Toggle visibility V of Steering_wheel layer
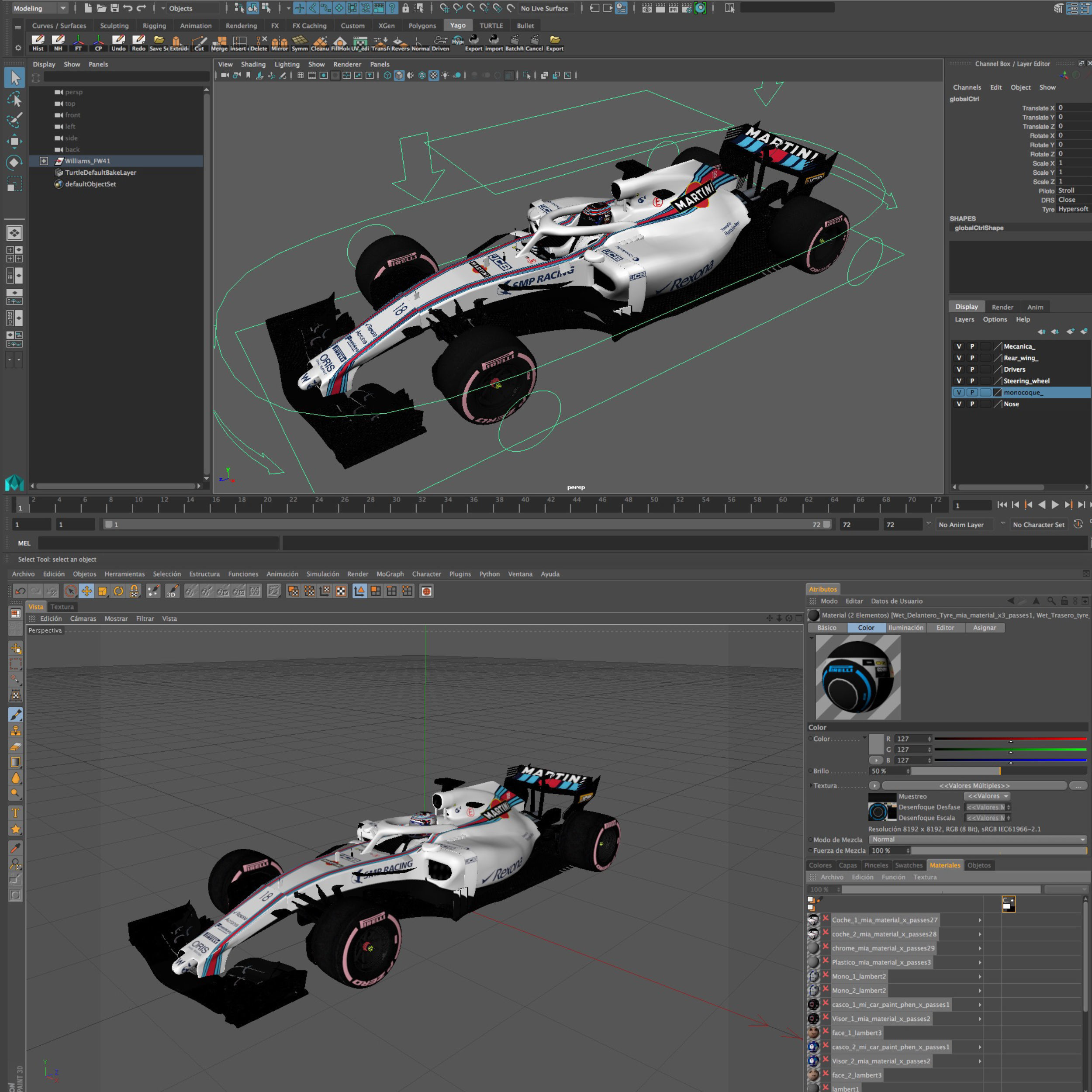Image resolution: width=1092 pixels, height=1092 pixels. pyautogui.click(x=959, y=381)
